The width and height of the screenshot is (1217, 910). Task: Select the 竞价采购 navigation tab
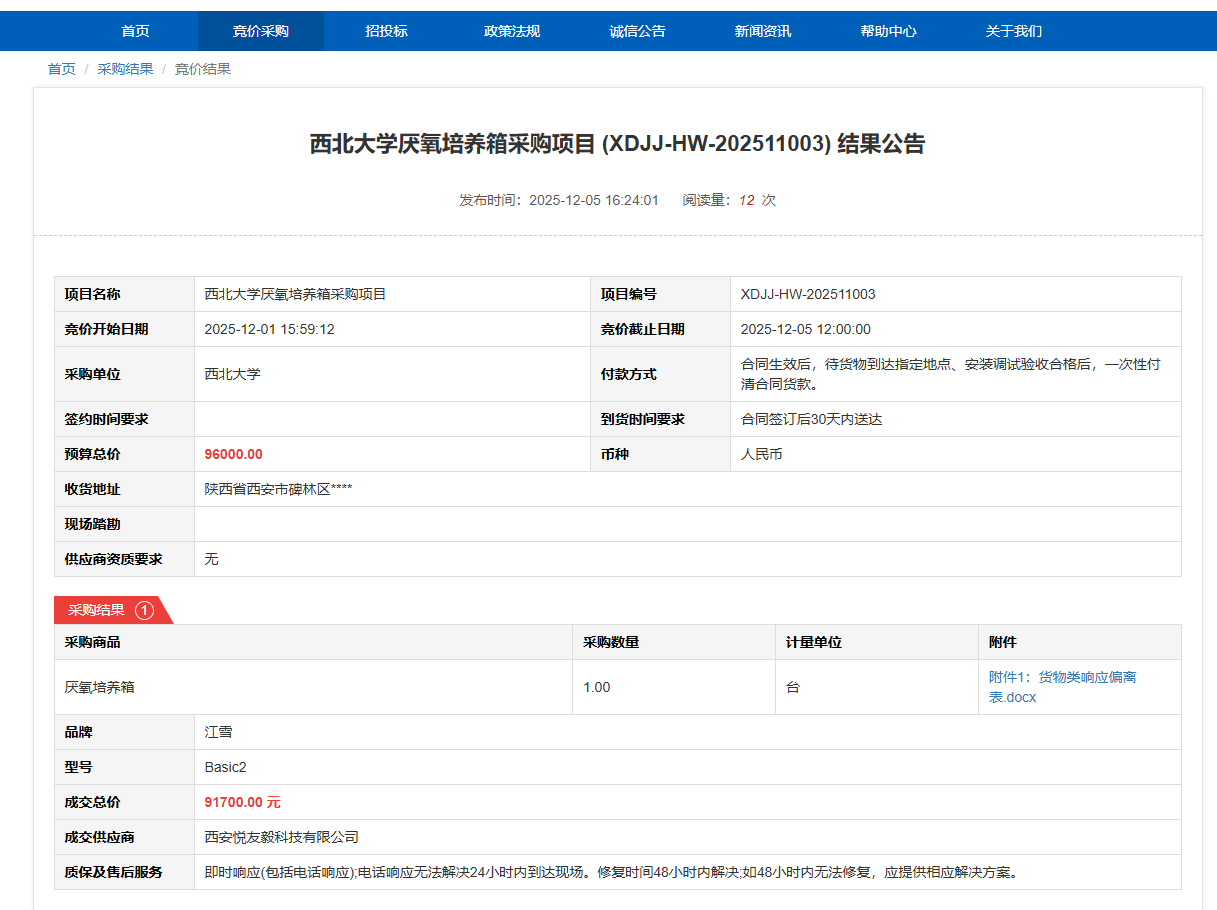pyautogui.click(x=260, y=31)
